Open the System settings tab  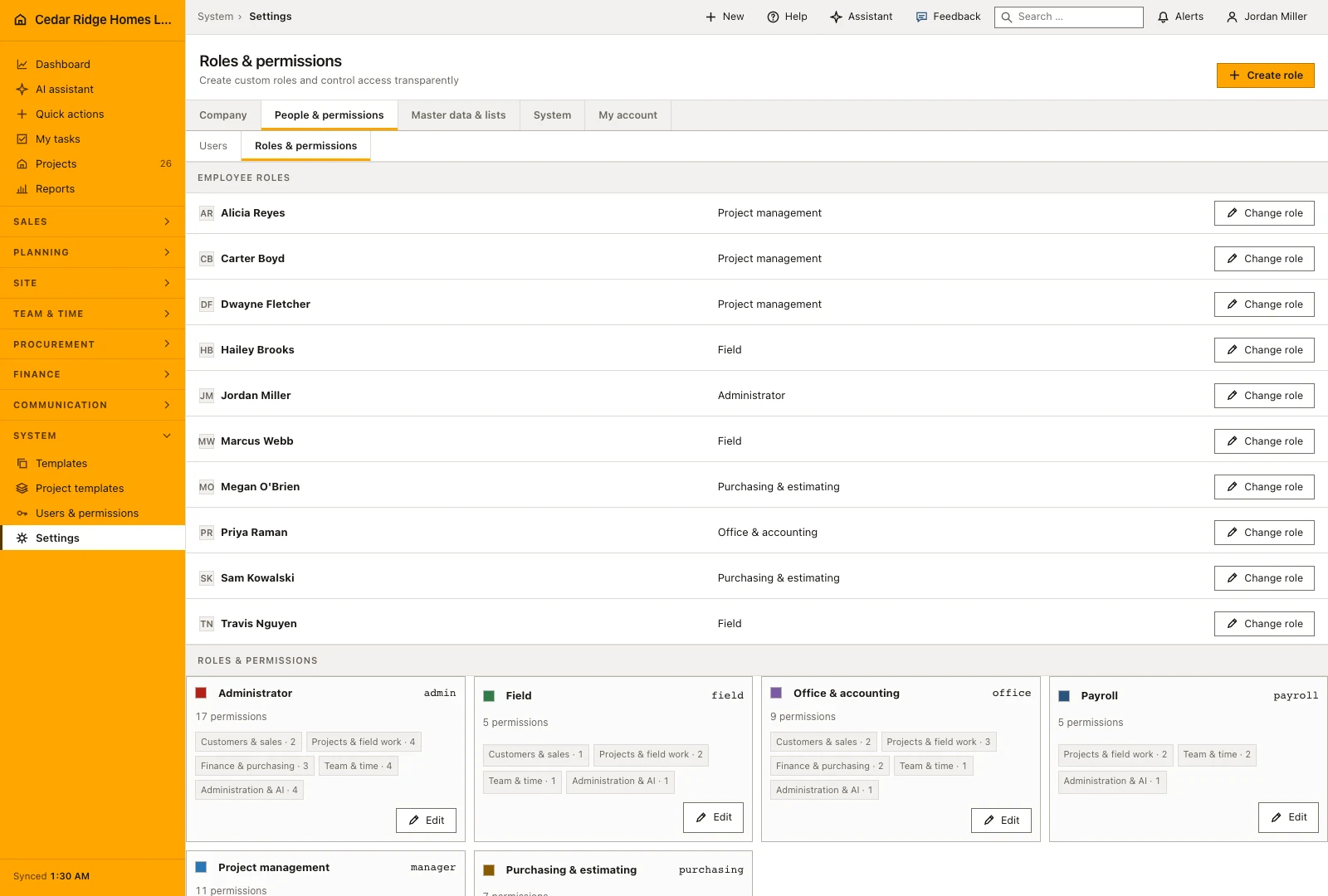click(552, 115)
